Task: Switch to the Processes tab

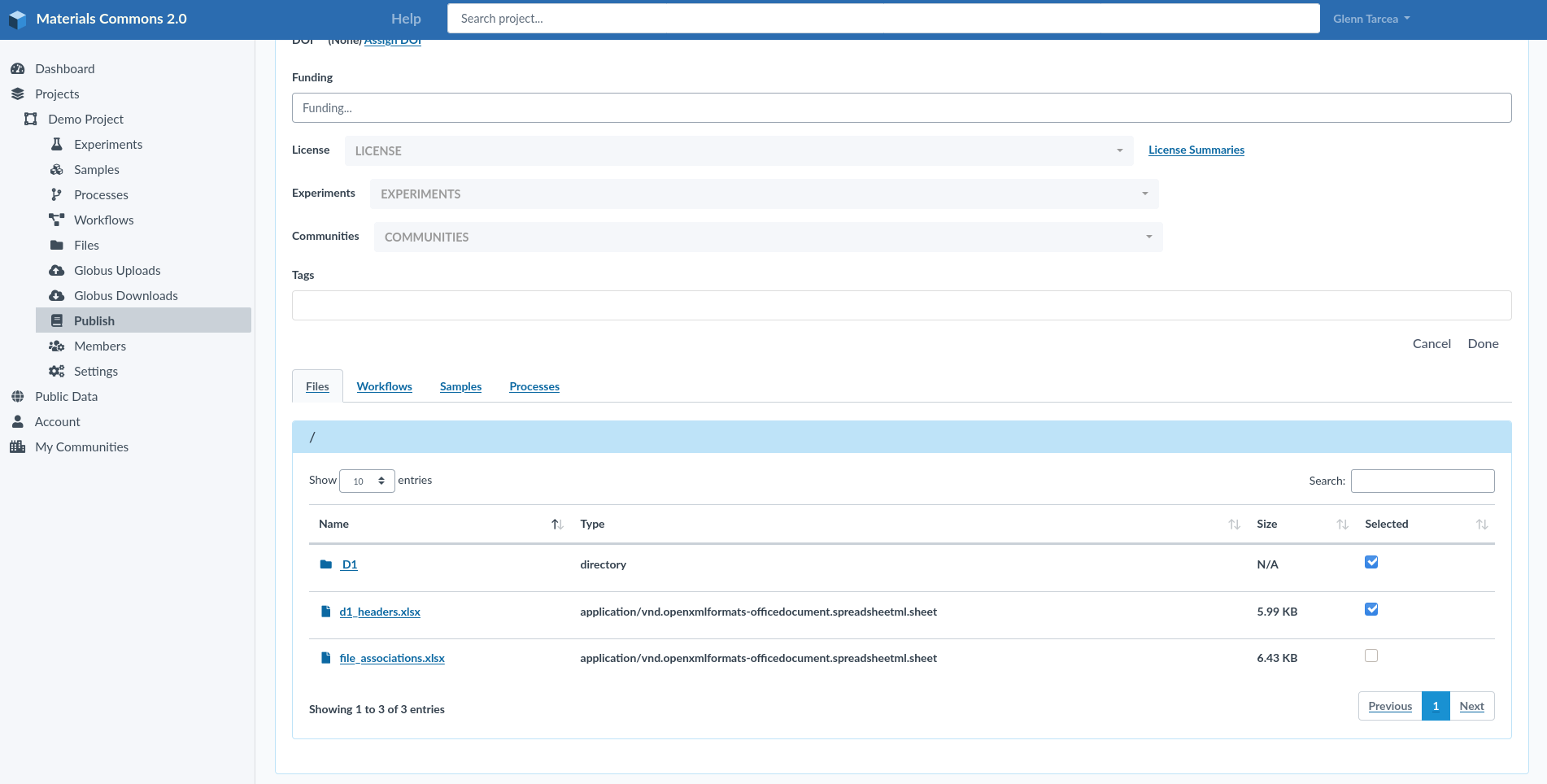Action: pos(534,386)
